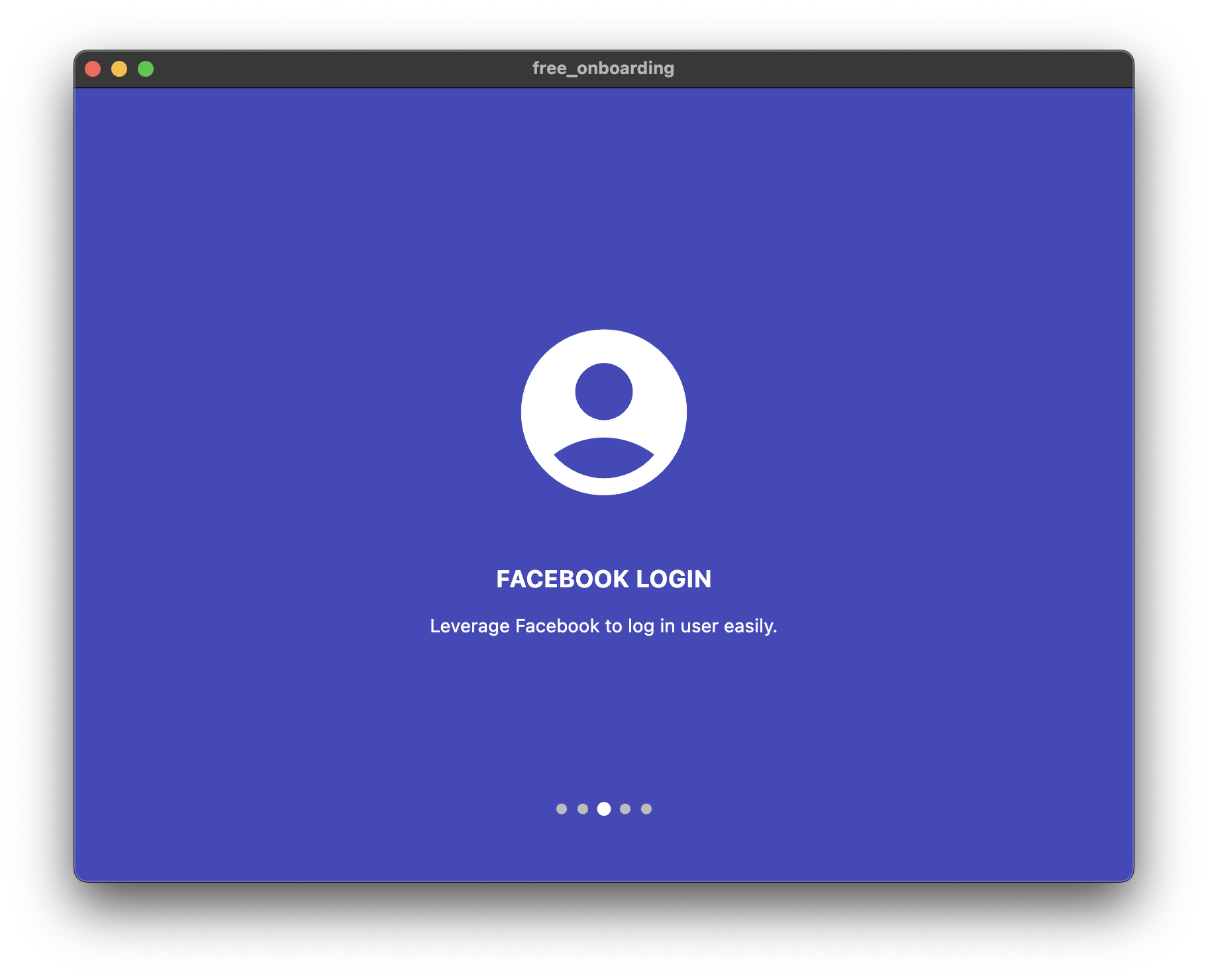Go to the second onboarding page dot
1208x980 pixels.
(583, 808)
